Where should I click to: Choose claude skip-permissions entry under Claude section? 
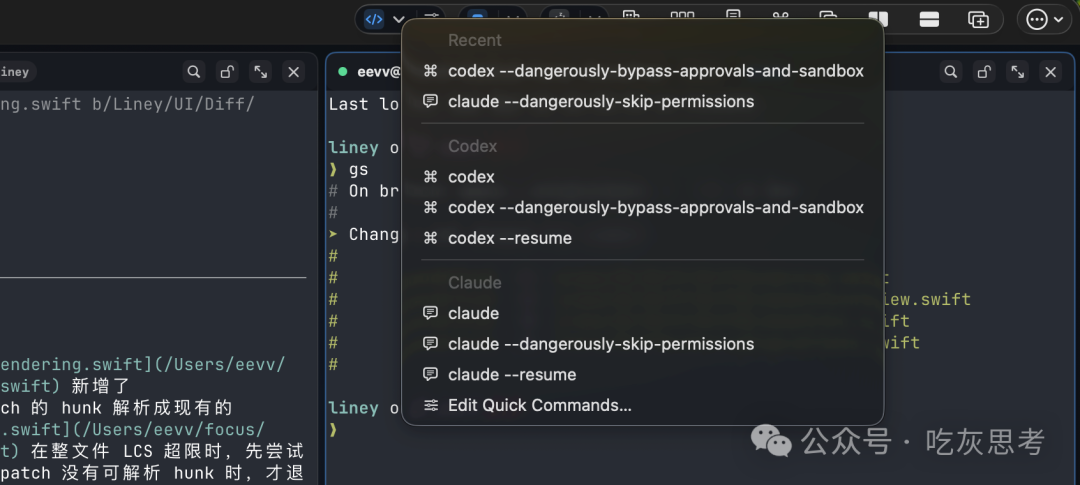click(643, 344)
